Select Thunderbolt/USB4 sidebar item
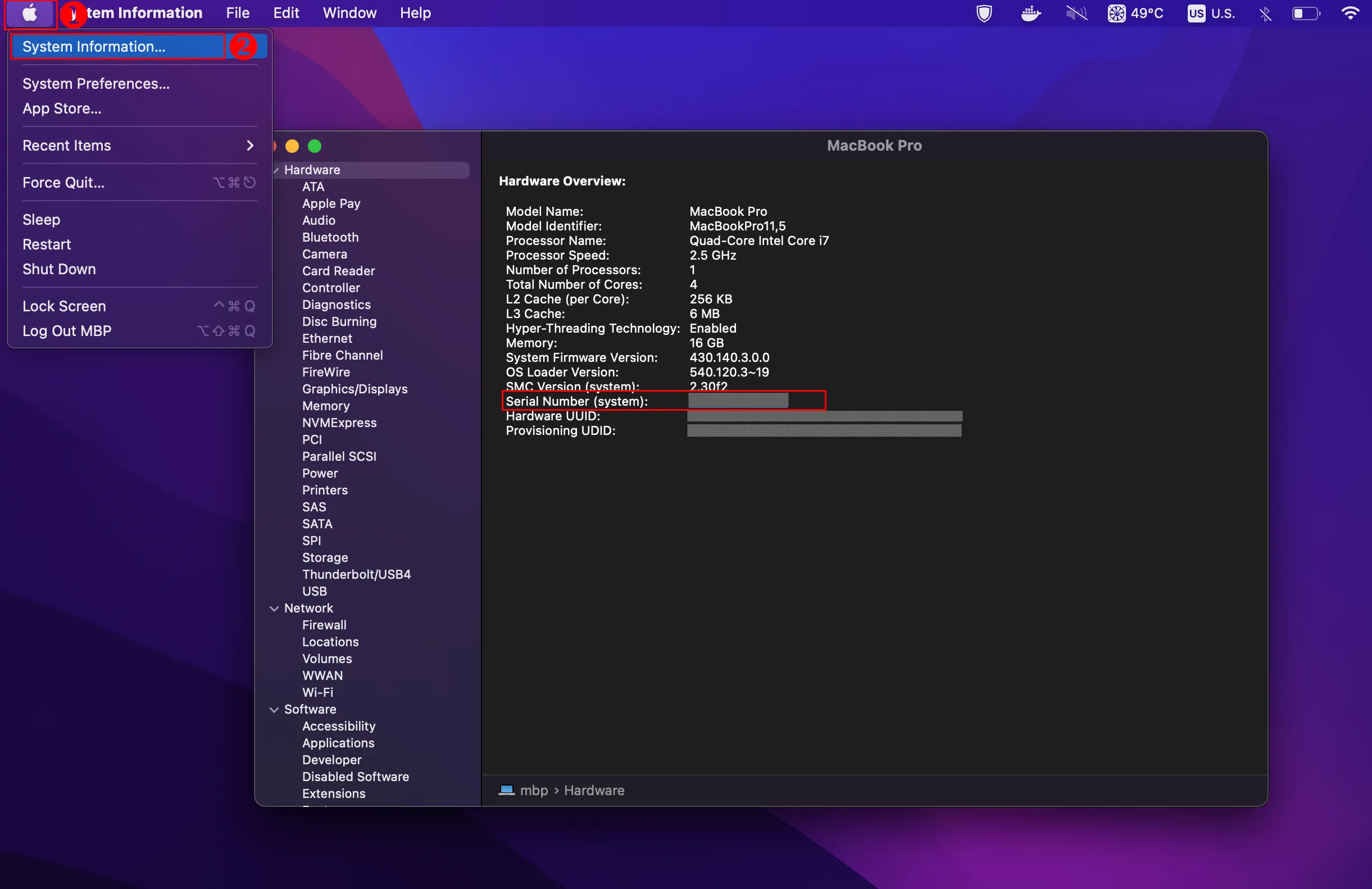 point(356,574)
